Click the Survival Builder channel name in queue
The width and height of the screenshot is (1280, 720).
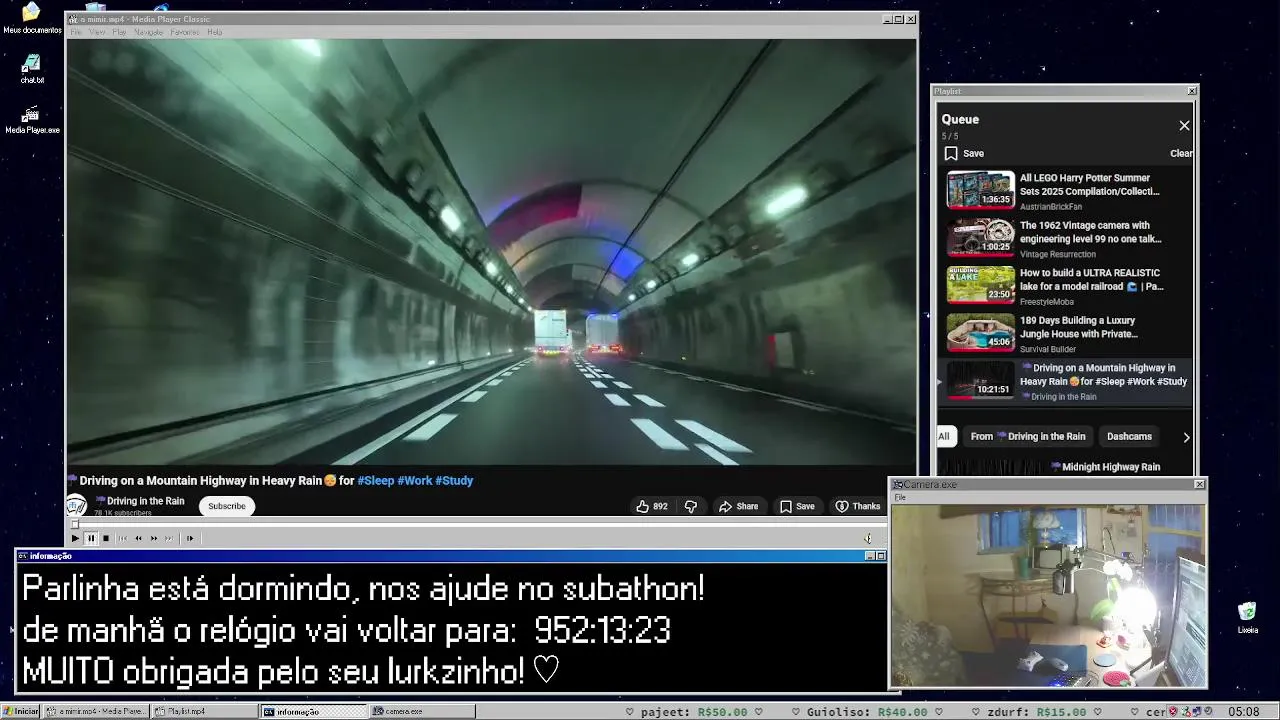pos(1048,349)
